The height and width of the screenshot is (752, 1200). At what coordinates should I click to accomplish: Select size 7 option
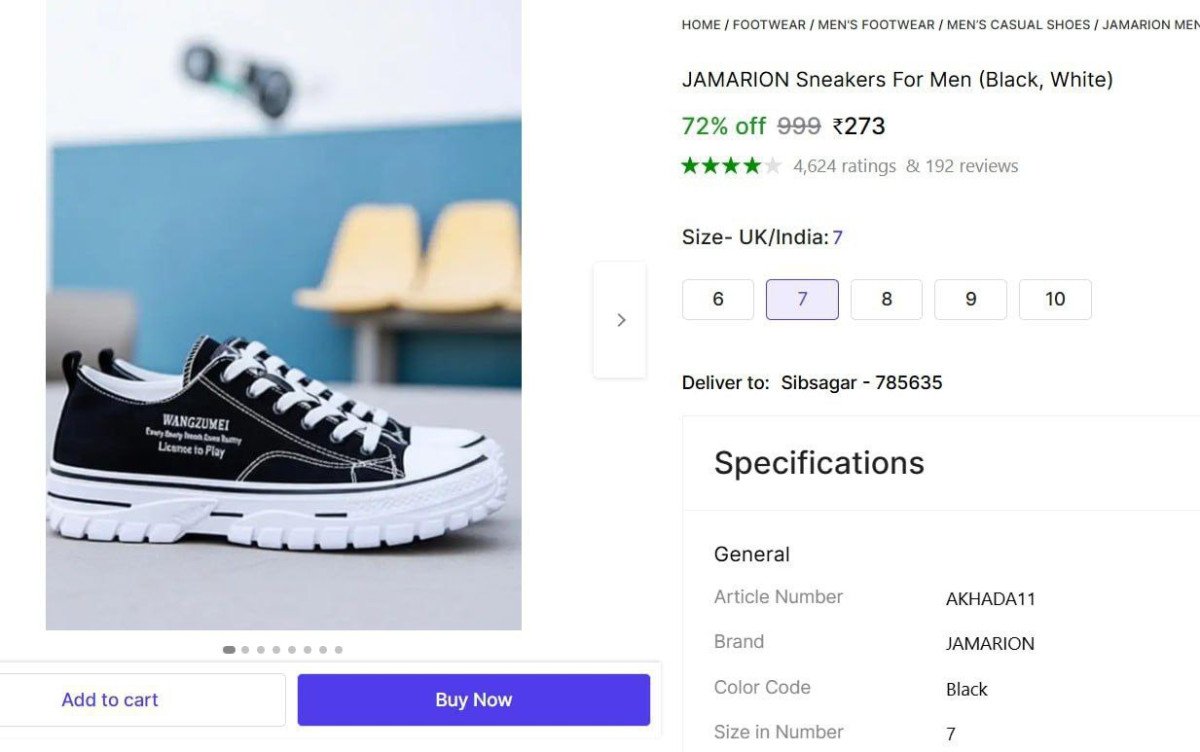pos(802,300)
